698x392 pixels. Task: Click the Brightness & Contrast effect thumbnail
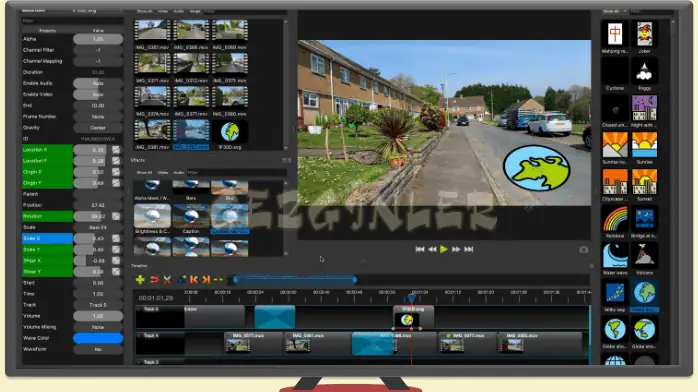pos(152,216)
